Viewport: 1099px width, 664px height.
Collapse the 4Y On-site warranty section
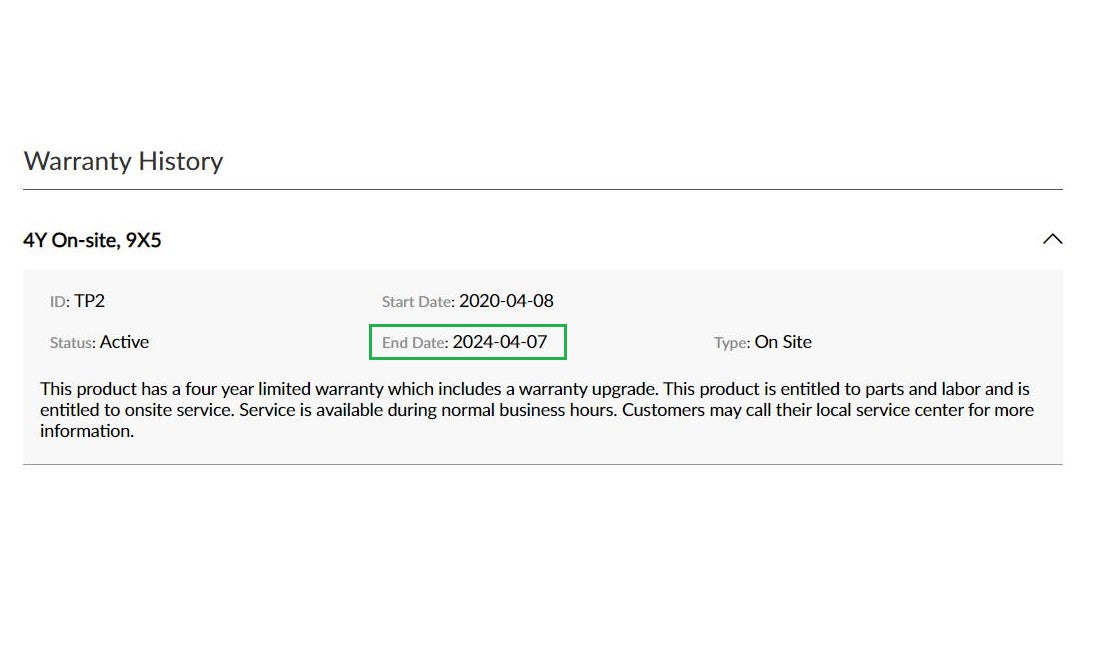[1052, 240]
